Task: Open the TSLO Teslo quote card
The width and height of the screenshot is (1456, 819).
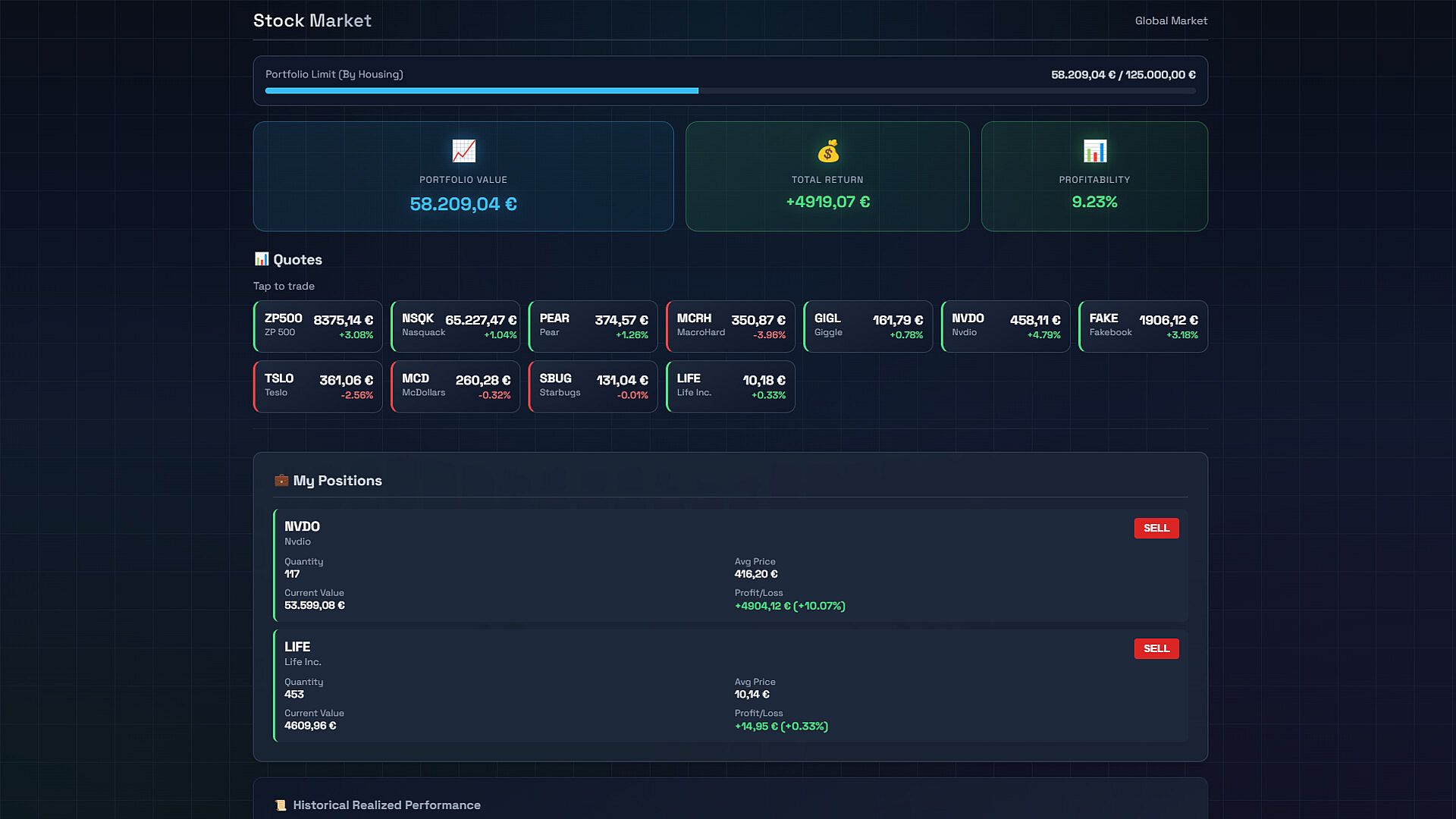Action: 318,387
